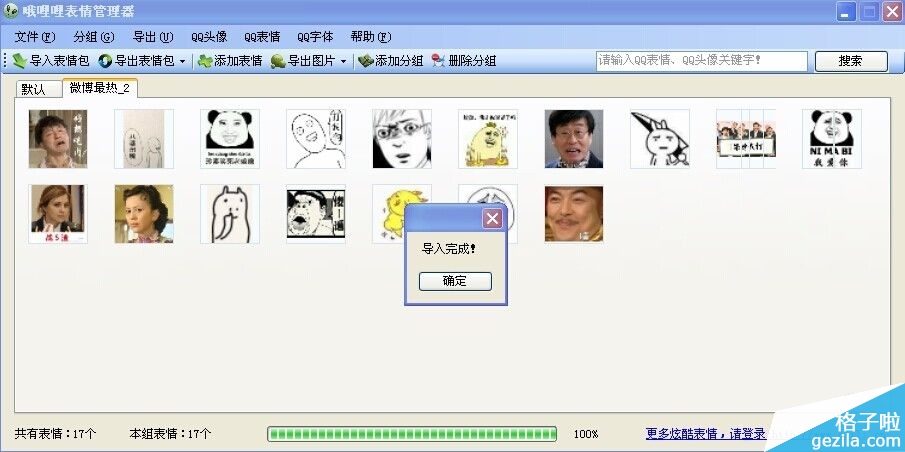Open the 帮助(F) menu
Screen dimensions: 905x452
pos(371,37)
